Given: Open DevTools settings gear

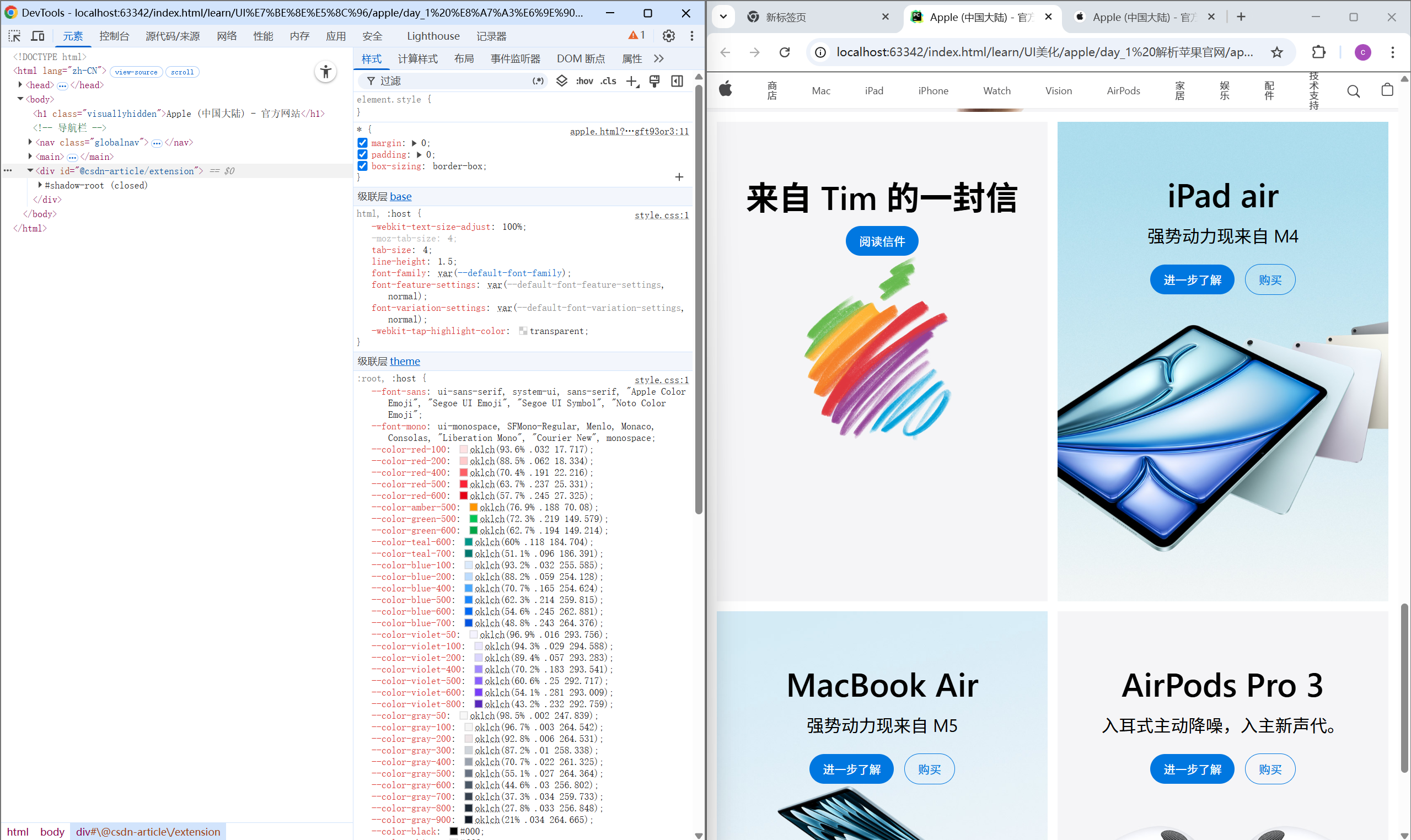Looking at the screenshot, I should [669, 36].
